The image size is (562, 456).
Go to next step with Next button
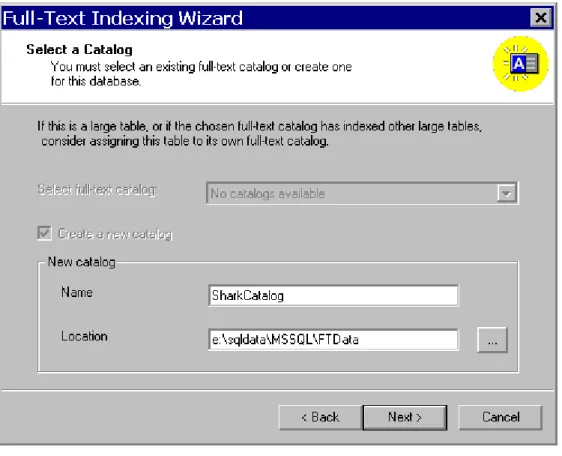tap(405, 417)
